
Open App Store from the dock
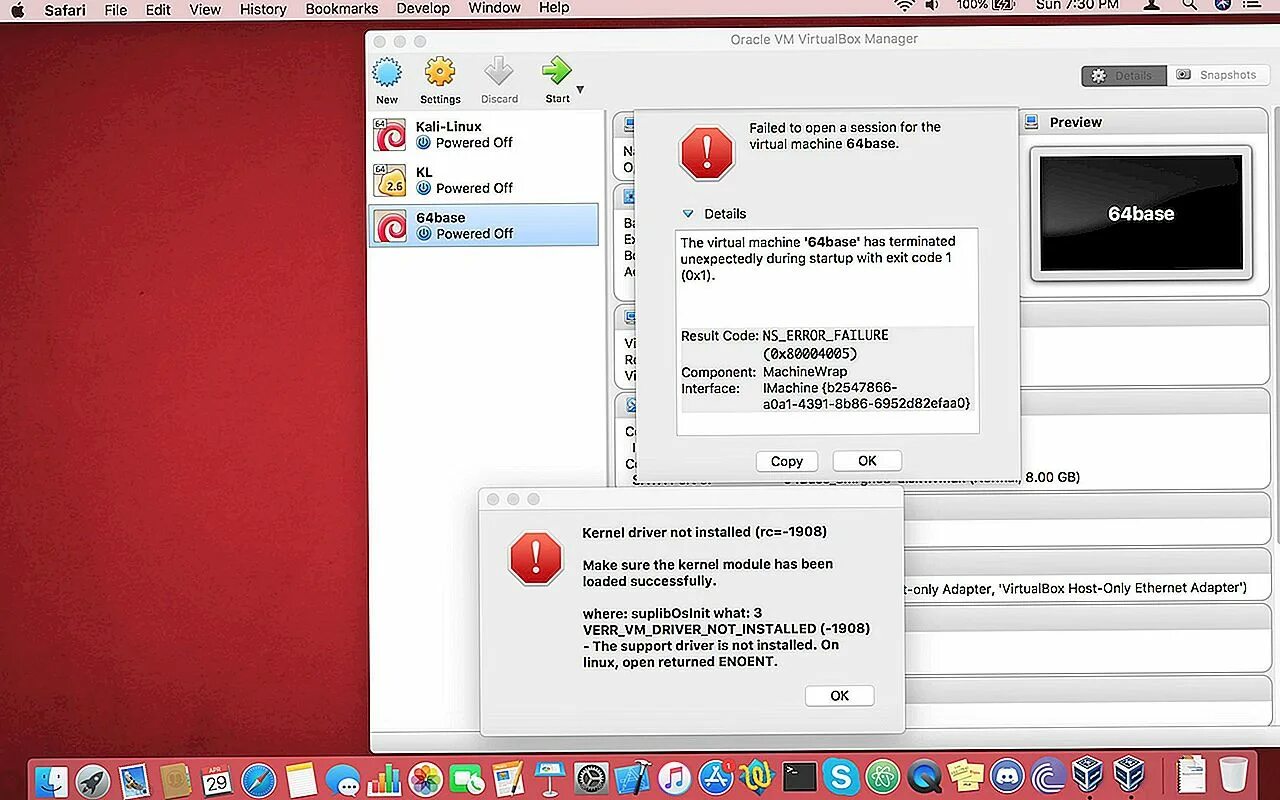pos(717,777)
